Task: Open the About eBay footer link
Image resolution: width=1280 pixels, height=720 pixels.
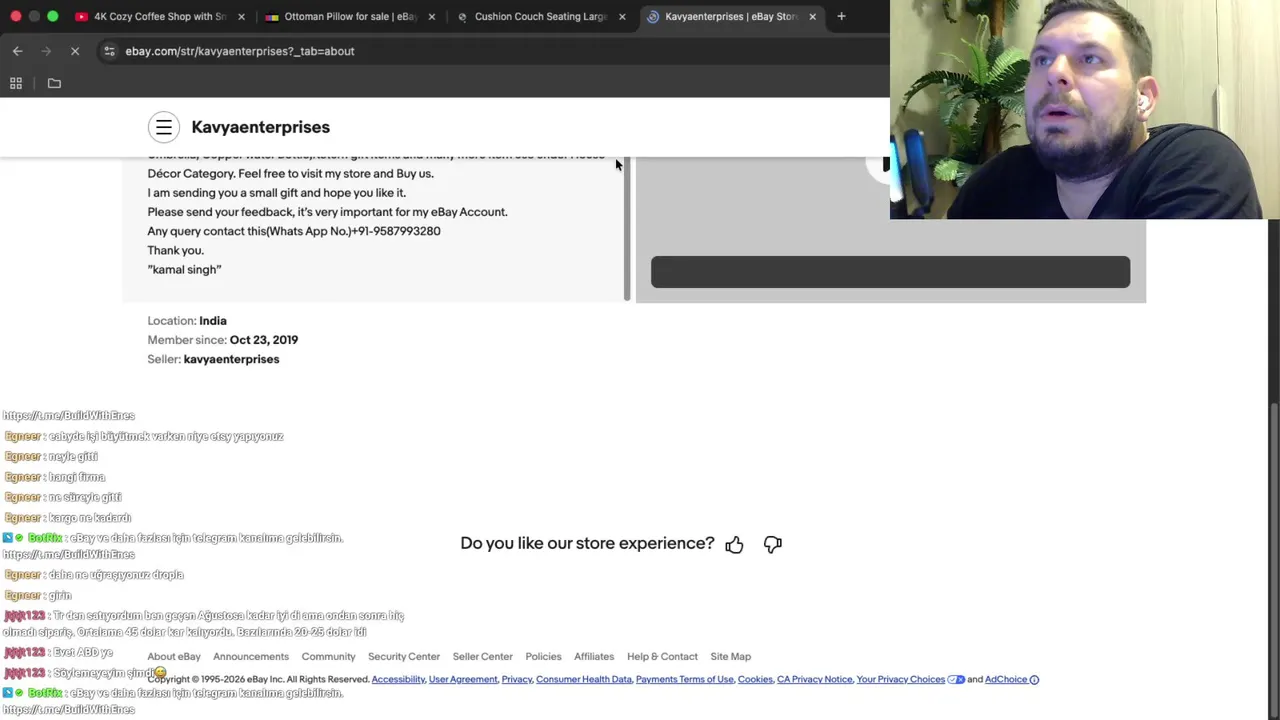Action: 174,657
